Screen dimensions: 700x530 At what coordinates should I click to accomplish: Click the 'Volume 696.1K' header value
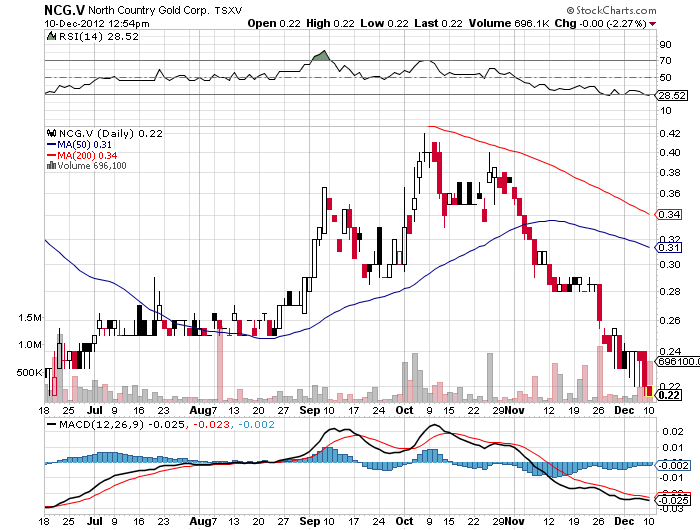tap(509, 23)
